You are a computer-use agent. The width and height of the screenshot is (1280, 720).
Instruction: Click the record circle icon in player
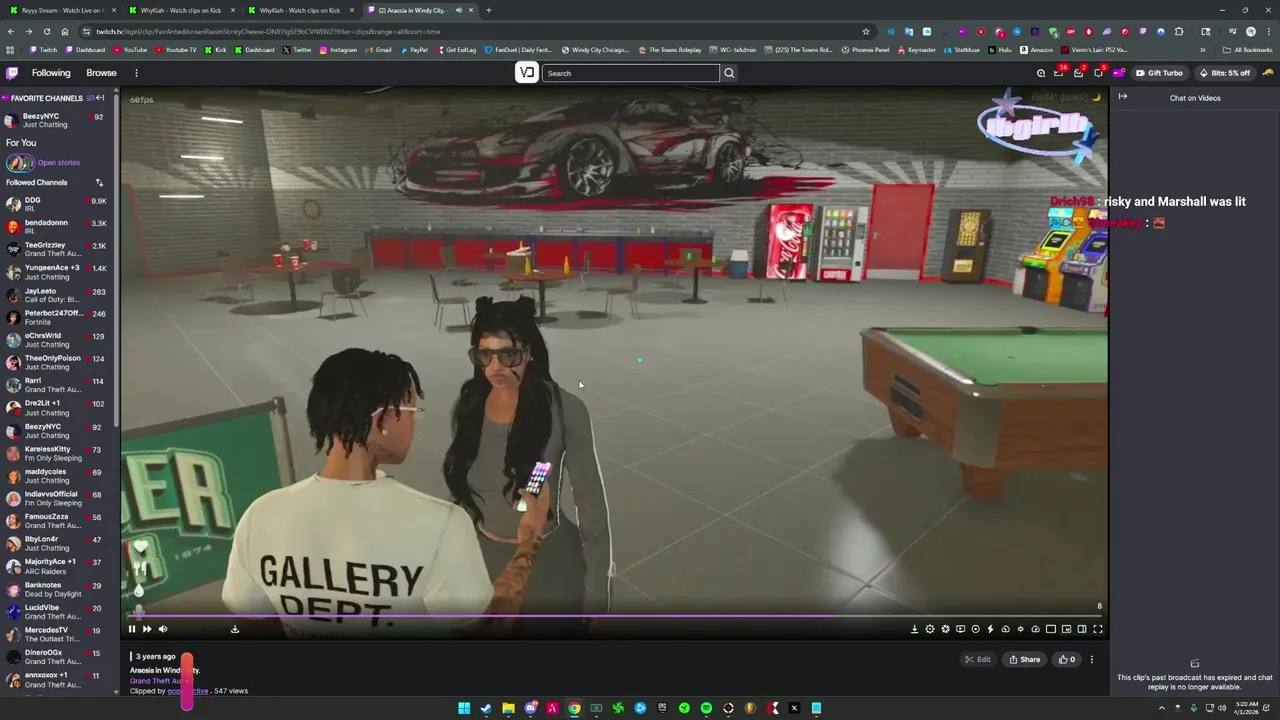coord(975,629)
